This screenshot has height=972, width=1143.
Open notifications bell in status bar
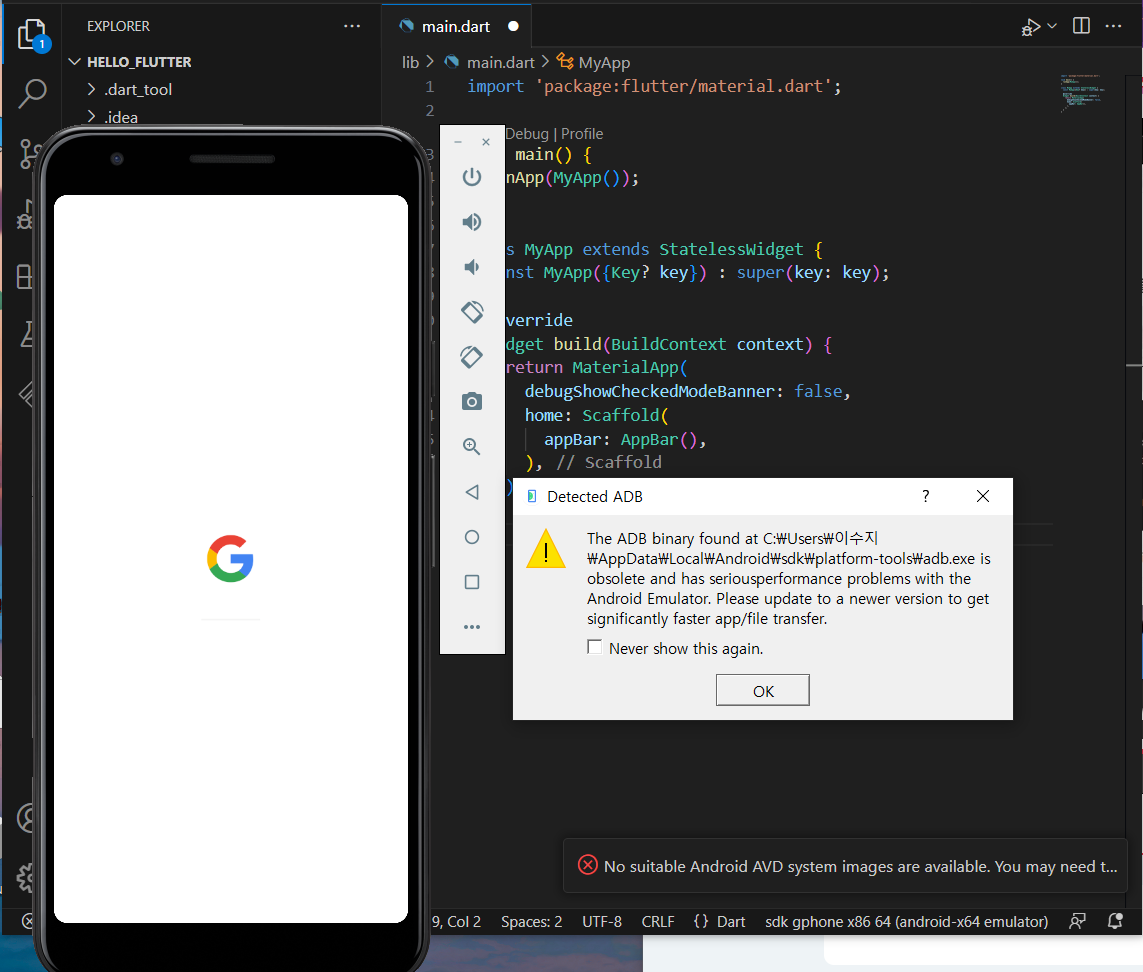pos(1115,922)
